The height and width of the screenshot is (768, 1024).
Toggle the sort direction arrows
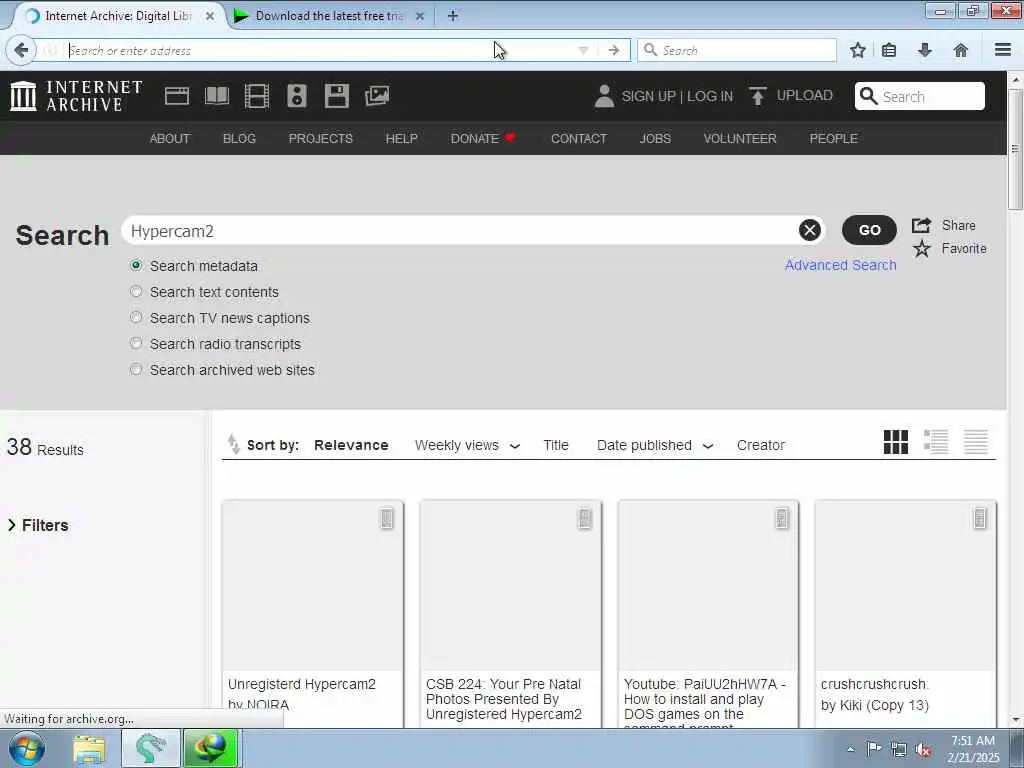pos(233,444)
